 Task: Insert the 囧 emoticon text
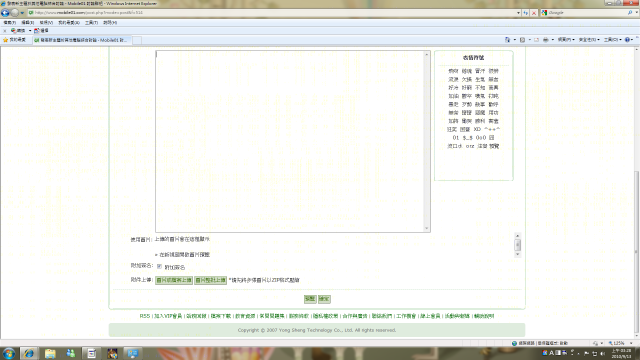click(x=492, y=138)
